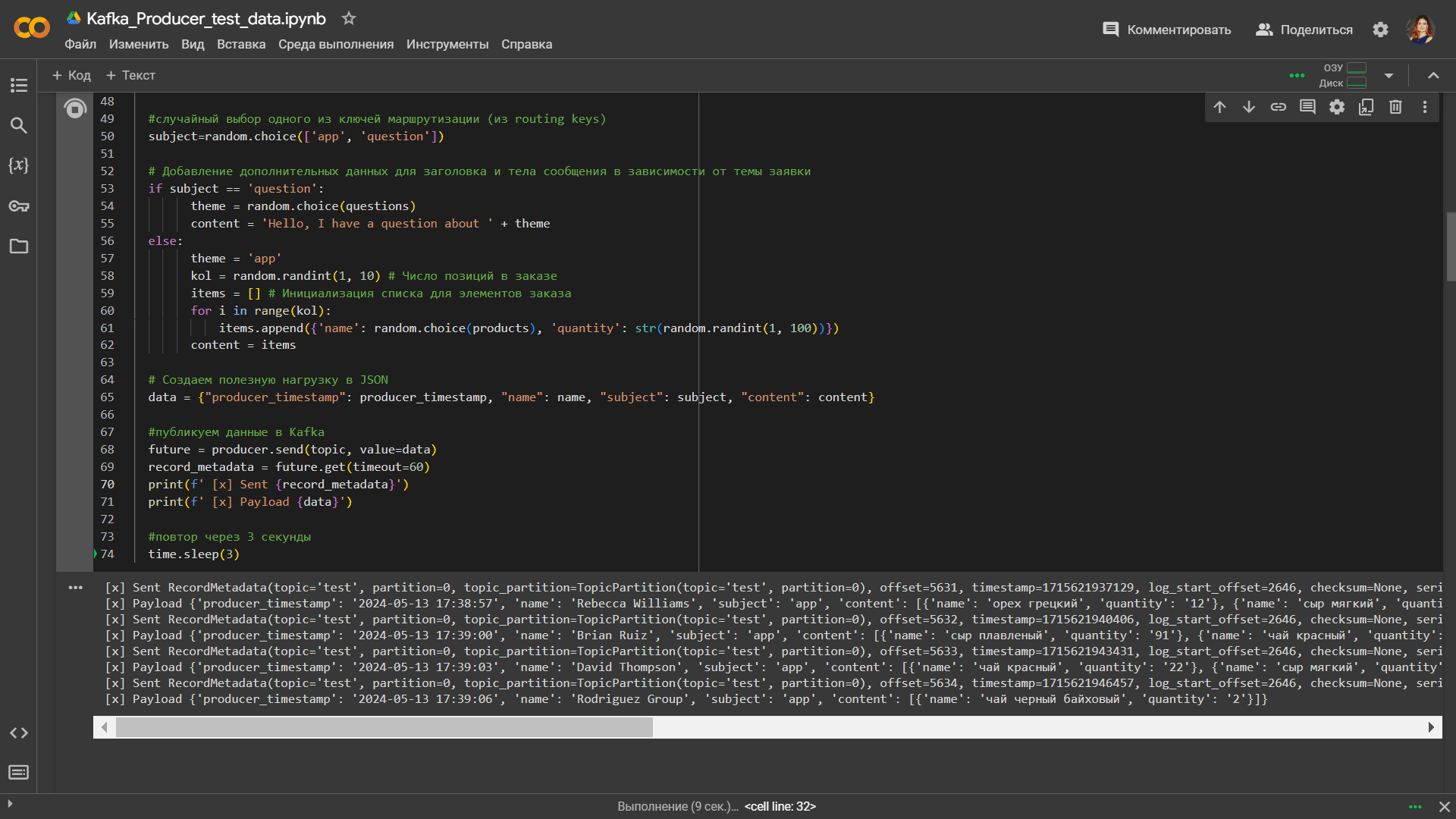Viewport: 1456px width, 819px height.
Task: Collapse the header with chevron up
Action: pyautogui.click(x=1433, y=75)
